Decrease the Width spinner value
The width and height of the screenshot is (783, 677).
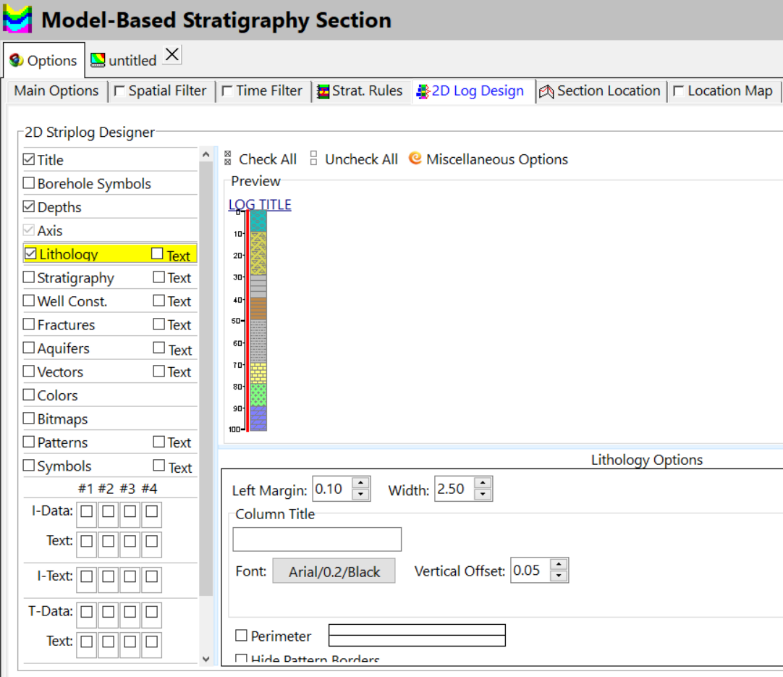(483, 495)
